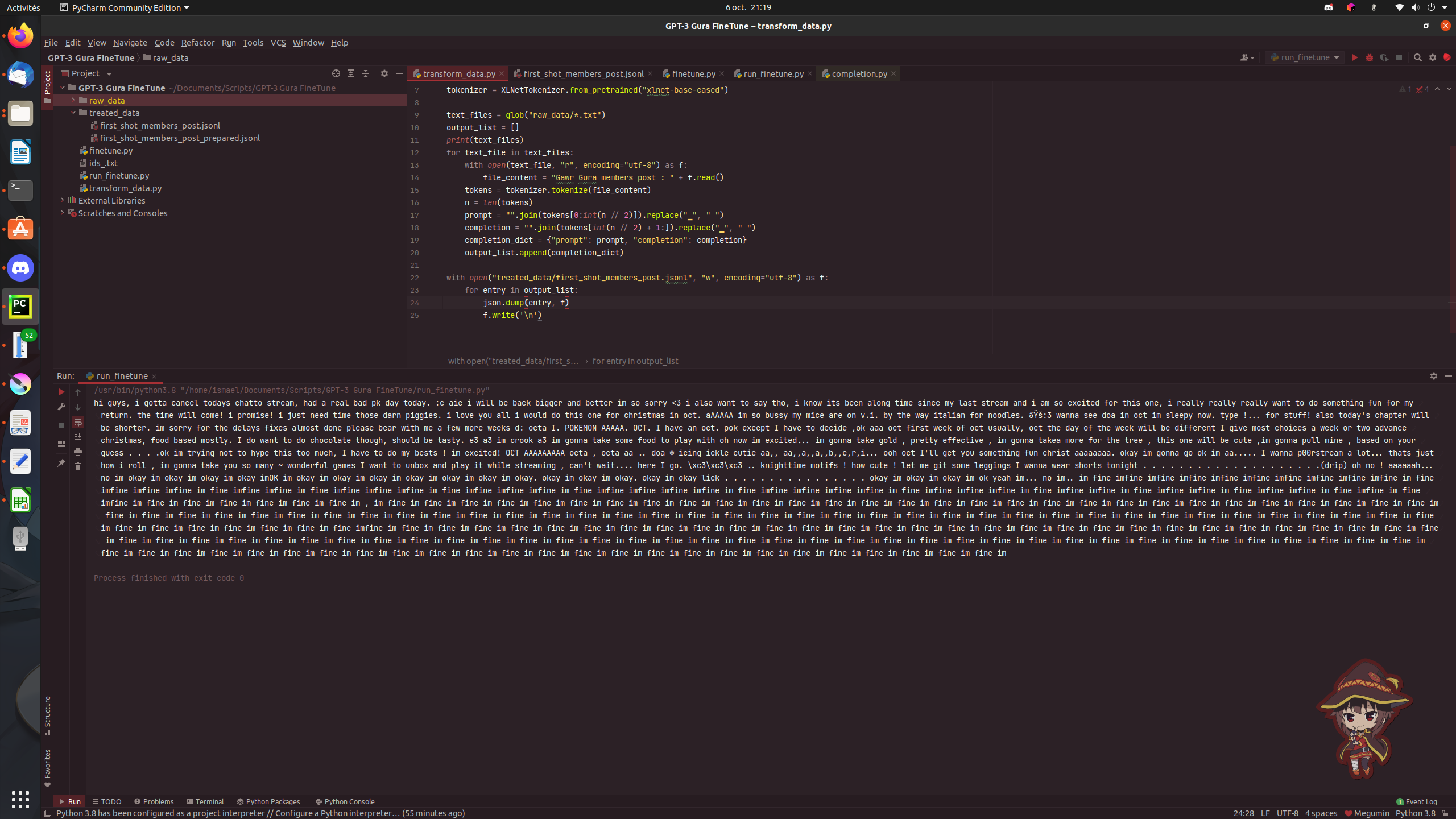Open the Refactor menu
Image resolution: width=1456 pixels, height=819 pixels.
(197, 43)
